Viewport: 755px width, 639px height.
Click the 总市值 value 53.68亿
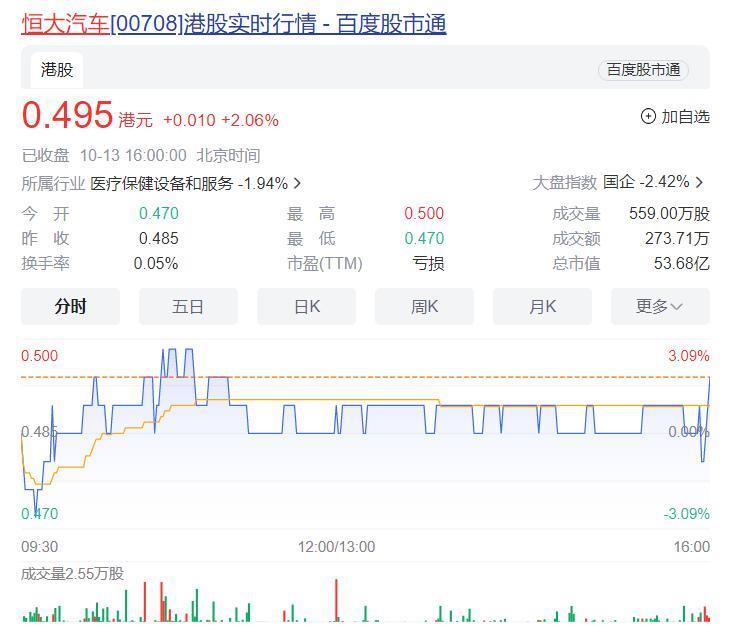pyautogui.click(x=681, y=263)
